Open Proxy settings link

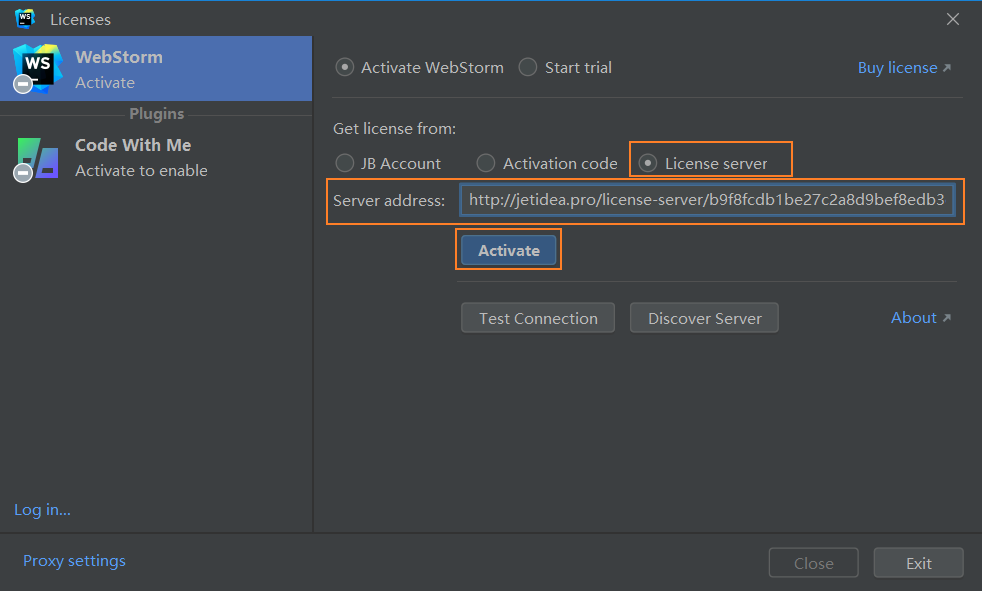[x=74, y=561]
